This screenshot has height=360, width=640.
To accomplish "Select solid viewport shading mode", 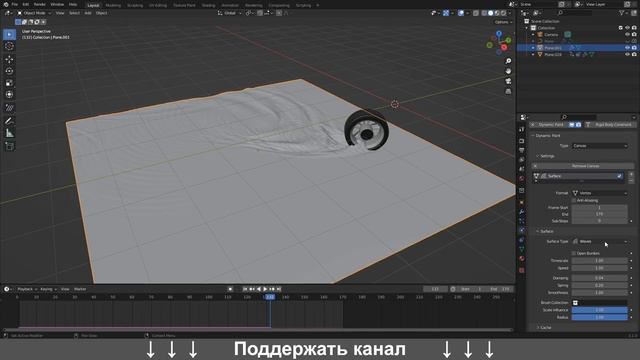I will 491,13.
